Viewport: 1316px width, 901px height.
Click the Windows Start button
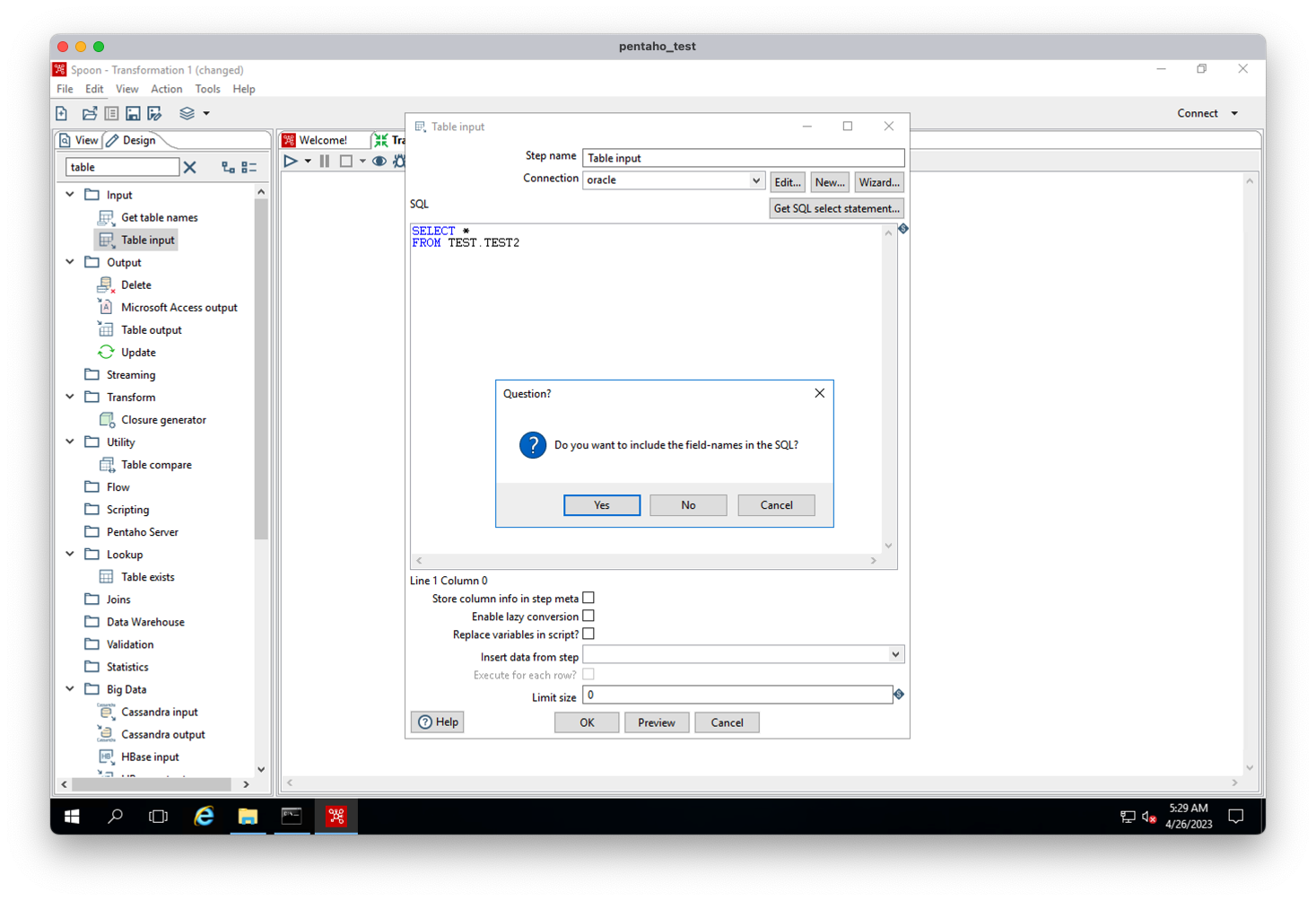(72, 816)
